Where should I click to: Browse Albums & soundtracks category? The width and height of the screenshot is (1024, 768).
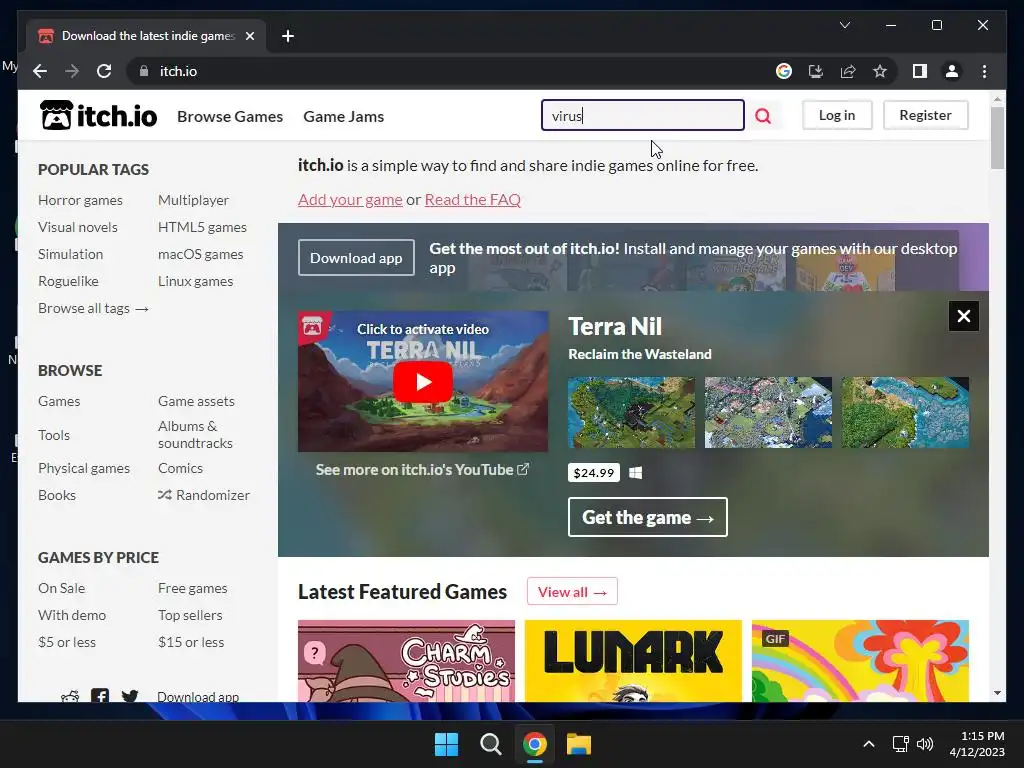[x=195, y=434]
